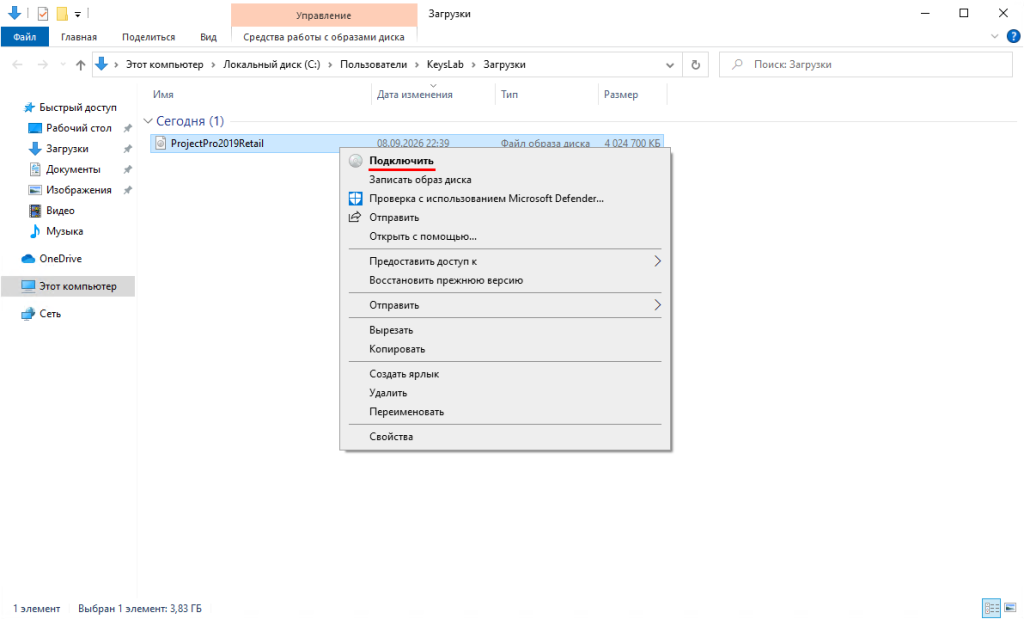Open Музыка in the sidebar
Viewport: 1024px width, 619px height.
coord(64,231)
